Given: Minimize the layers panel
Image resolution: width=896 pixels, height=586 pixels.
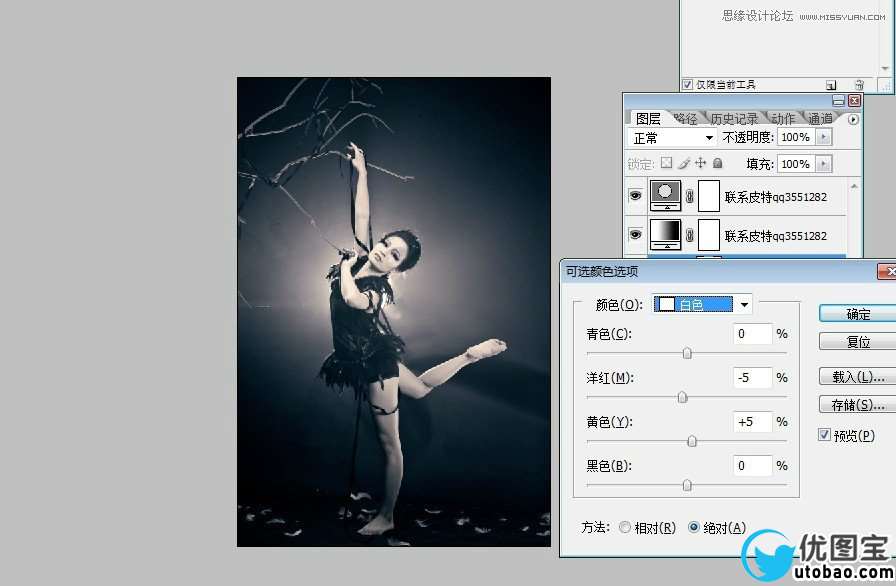Looking at the screenshot, I should click(838, 101).
